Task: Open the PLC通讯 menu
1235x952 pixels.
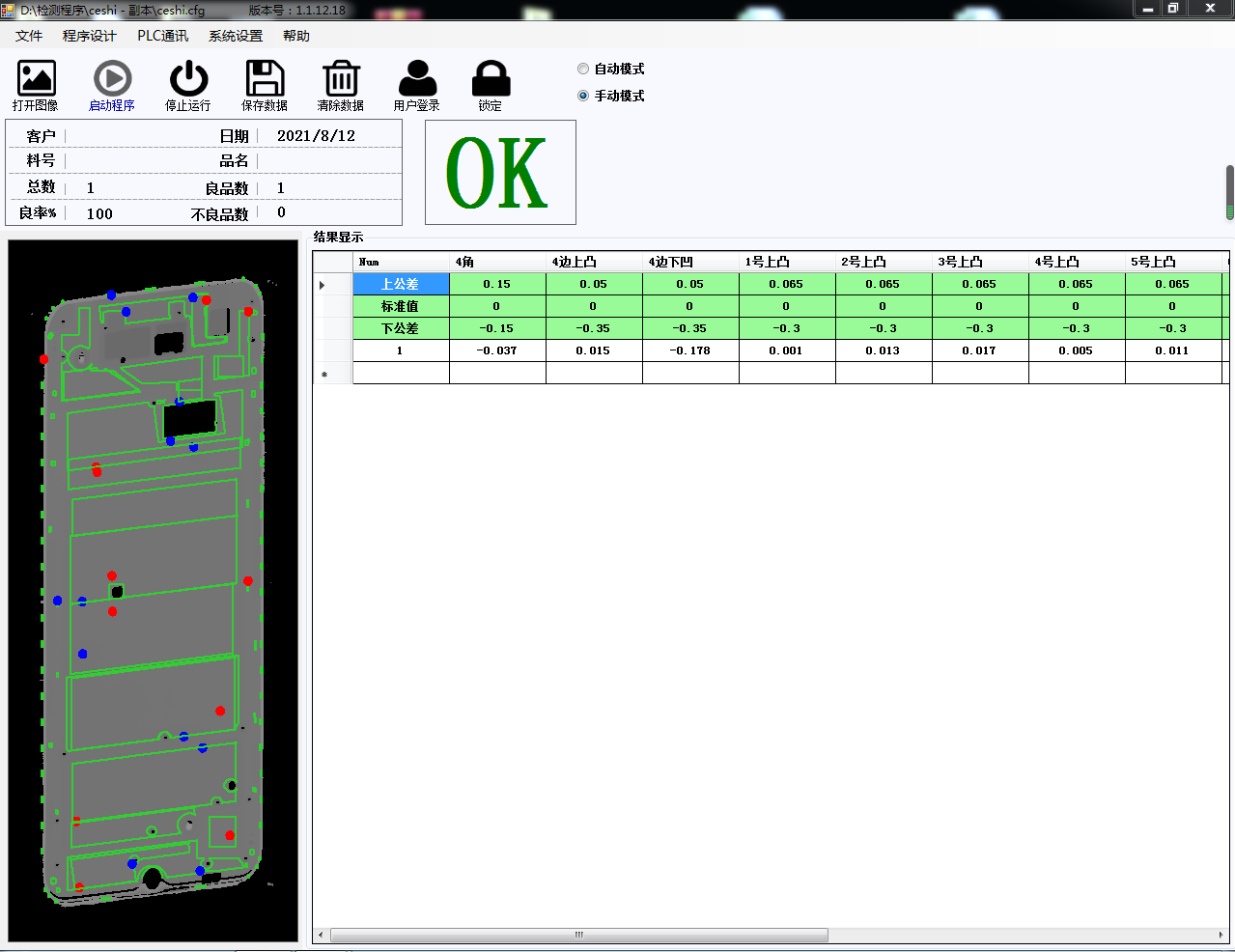Action: pyautogui.click(x=163, y=36)
